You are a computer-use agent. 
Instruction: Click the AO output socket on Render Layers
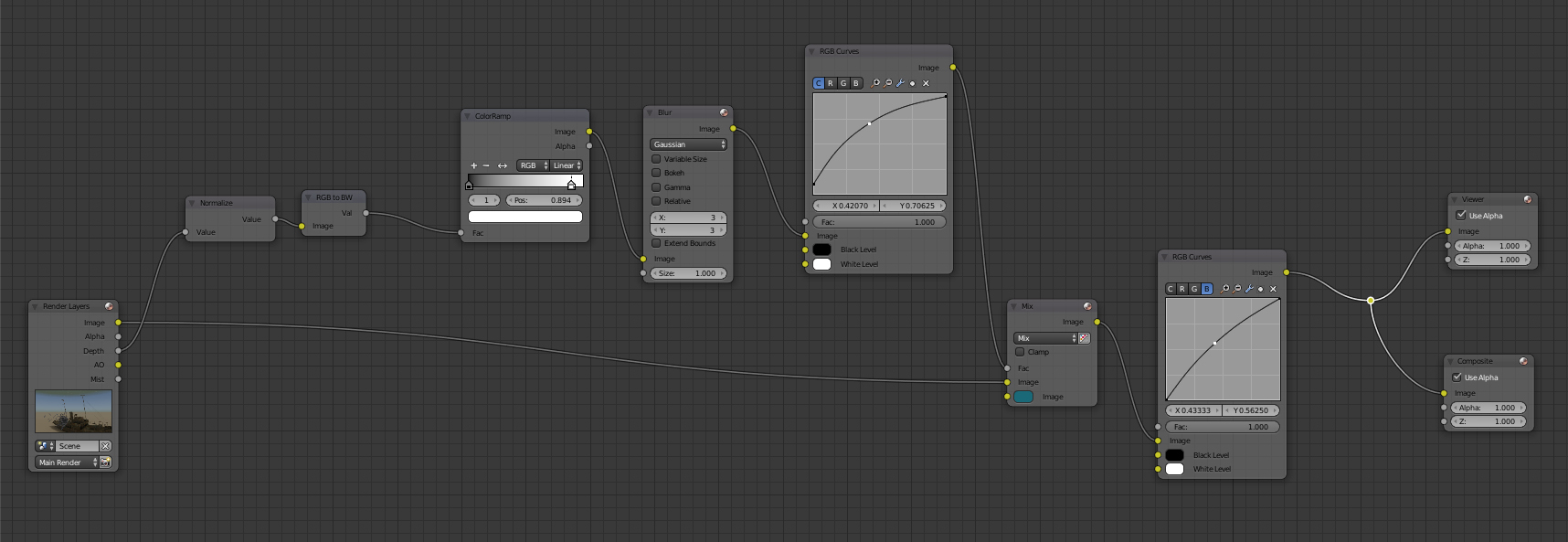[118, 365]
